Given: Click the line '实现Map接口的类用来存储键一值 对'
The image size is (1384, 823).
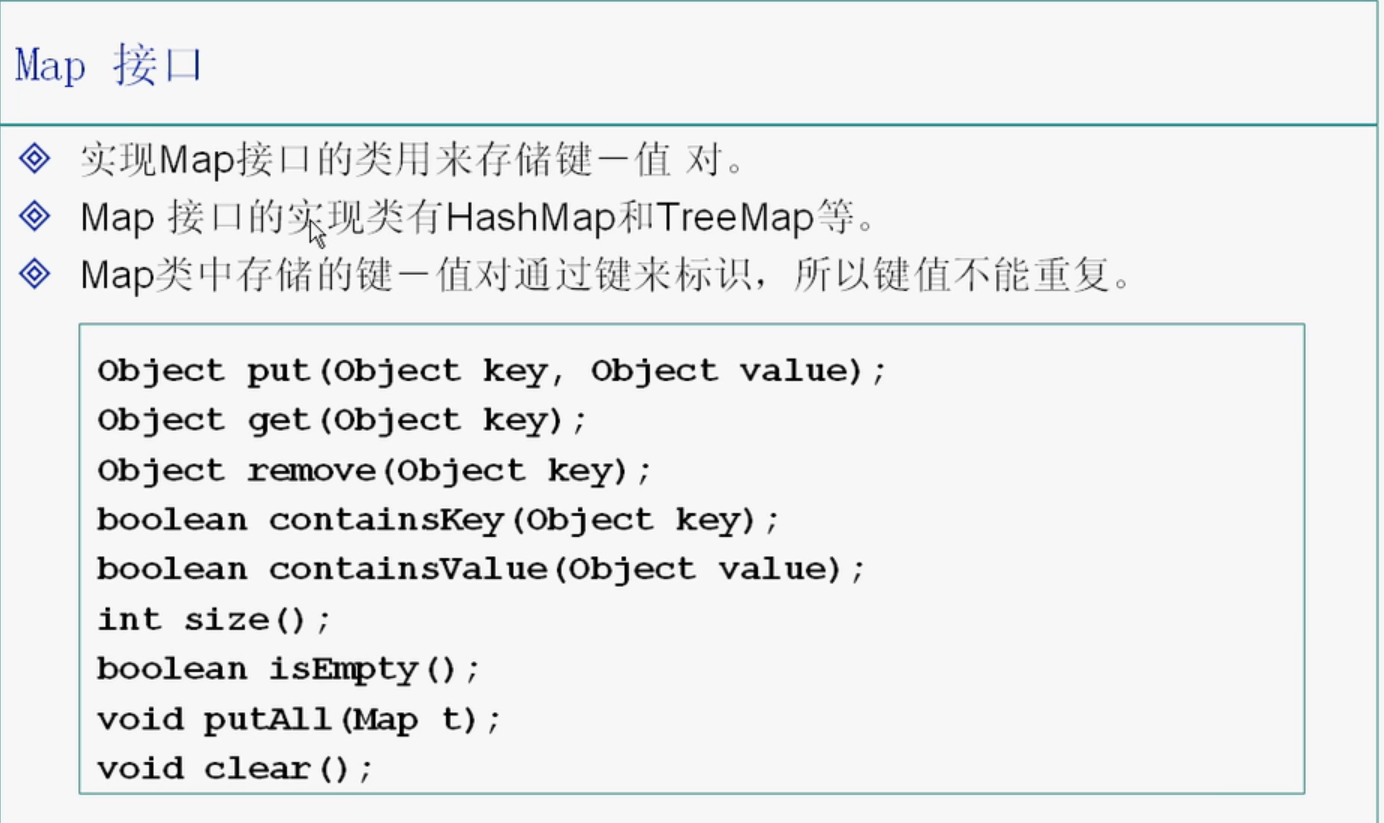Looking at the screenshot, I should tap(411, 159).
